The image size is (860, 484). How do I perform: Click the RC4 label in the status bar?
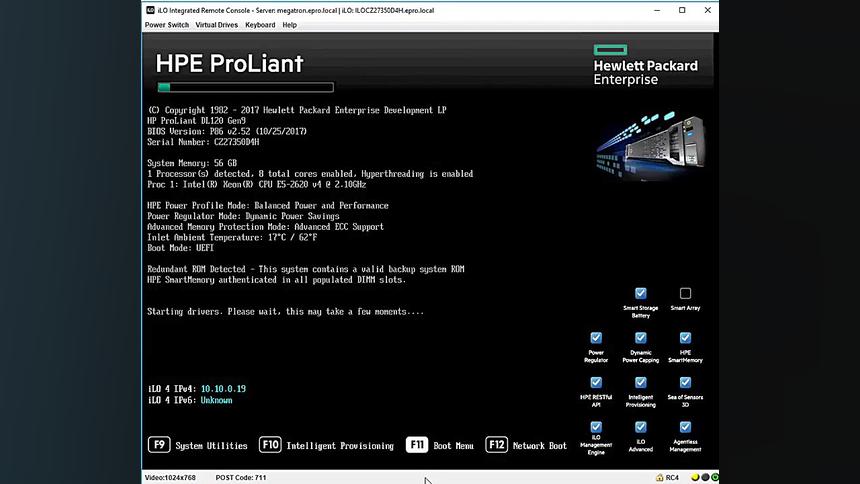click(672, 477)
